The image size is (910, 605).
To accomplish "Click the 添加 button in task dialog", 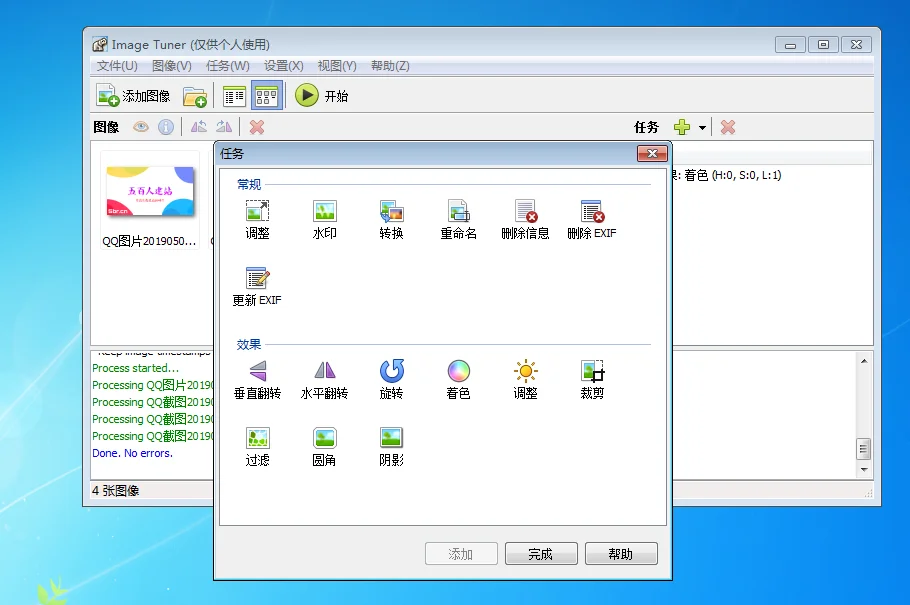I will point(461,554).
